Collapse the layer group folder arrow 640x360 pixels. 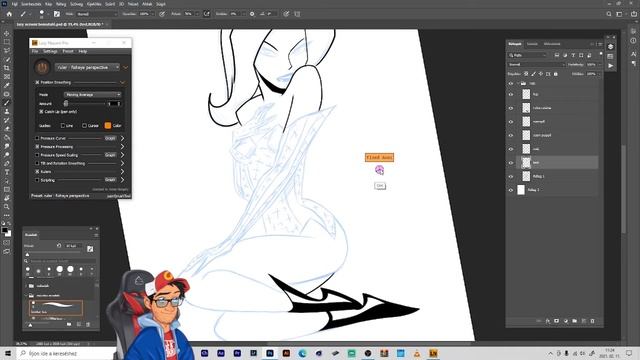tap(518, 84)
